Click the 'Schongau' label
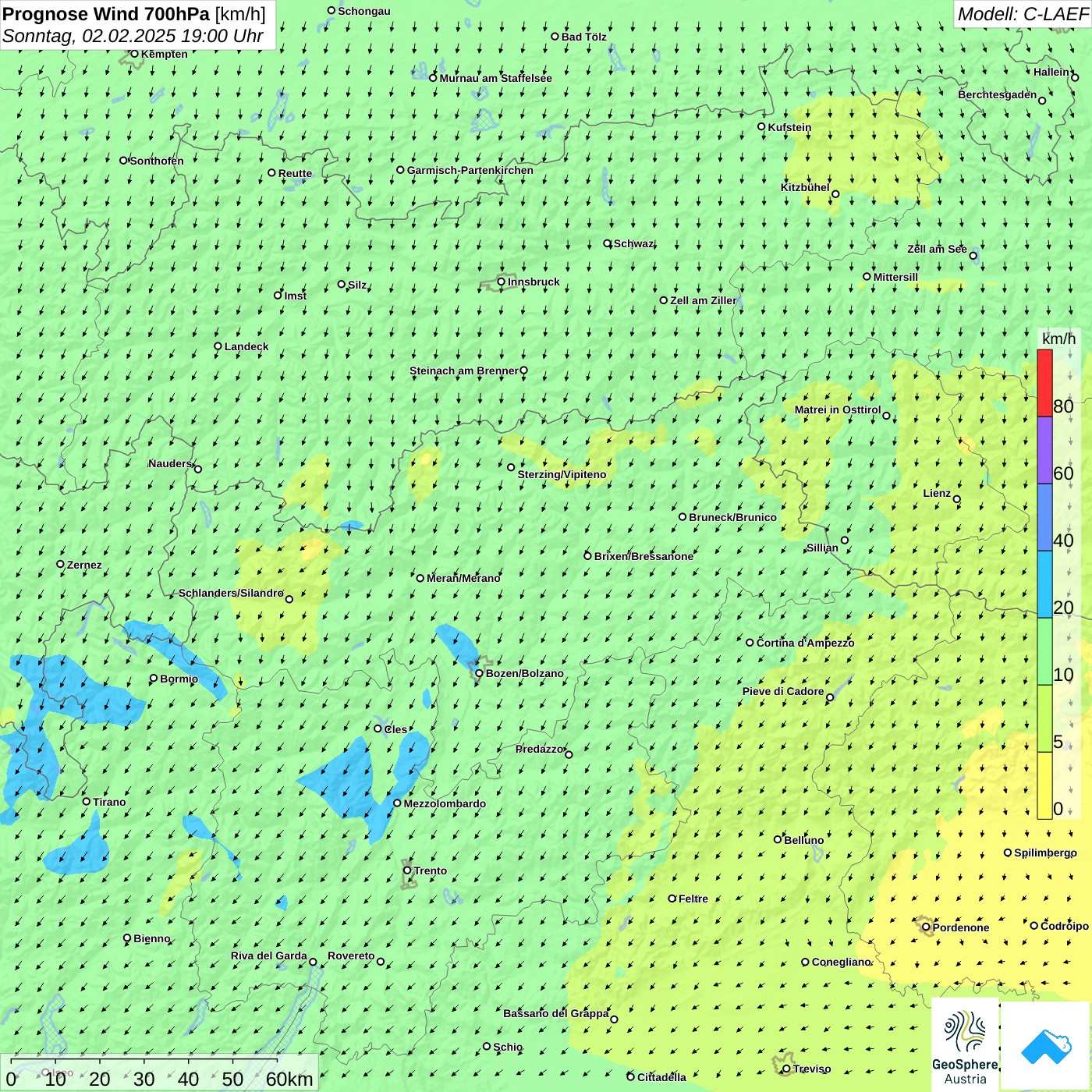 tap(363, 11)
